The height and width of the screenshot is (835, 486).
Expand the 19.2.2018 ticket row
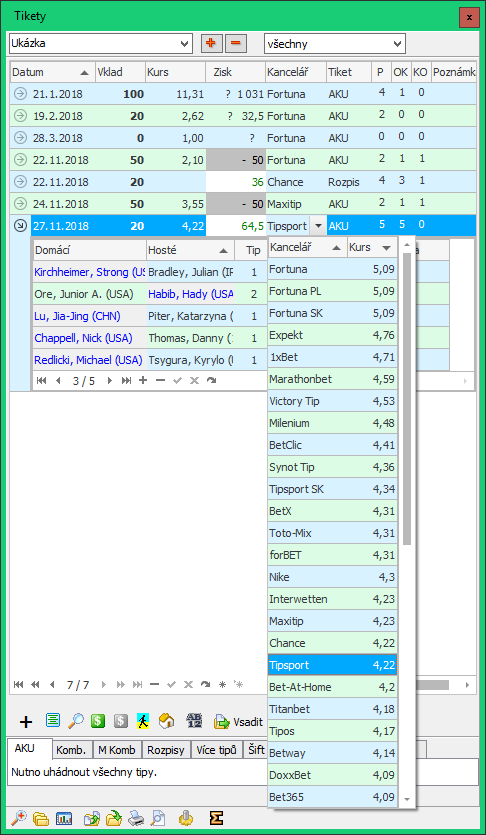(20, 116)
